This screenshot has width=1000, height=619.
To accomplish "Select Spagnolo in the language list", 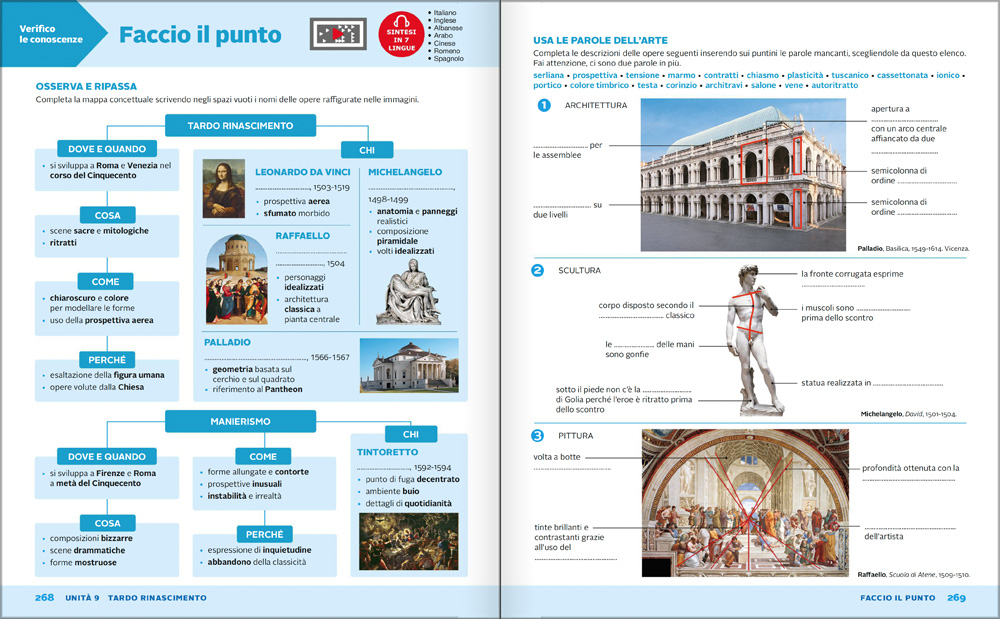I will coord(449,59).
